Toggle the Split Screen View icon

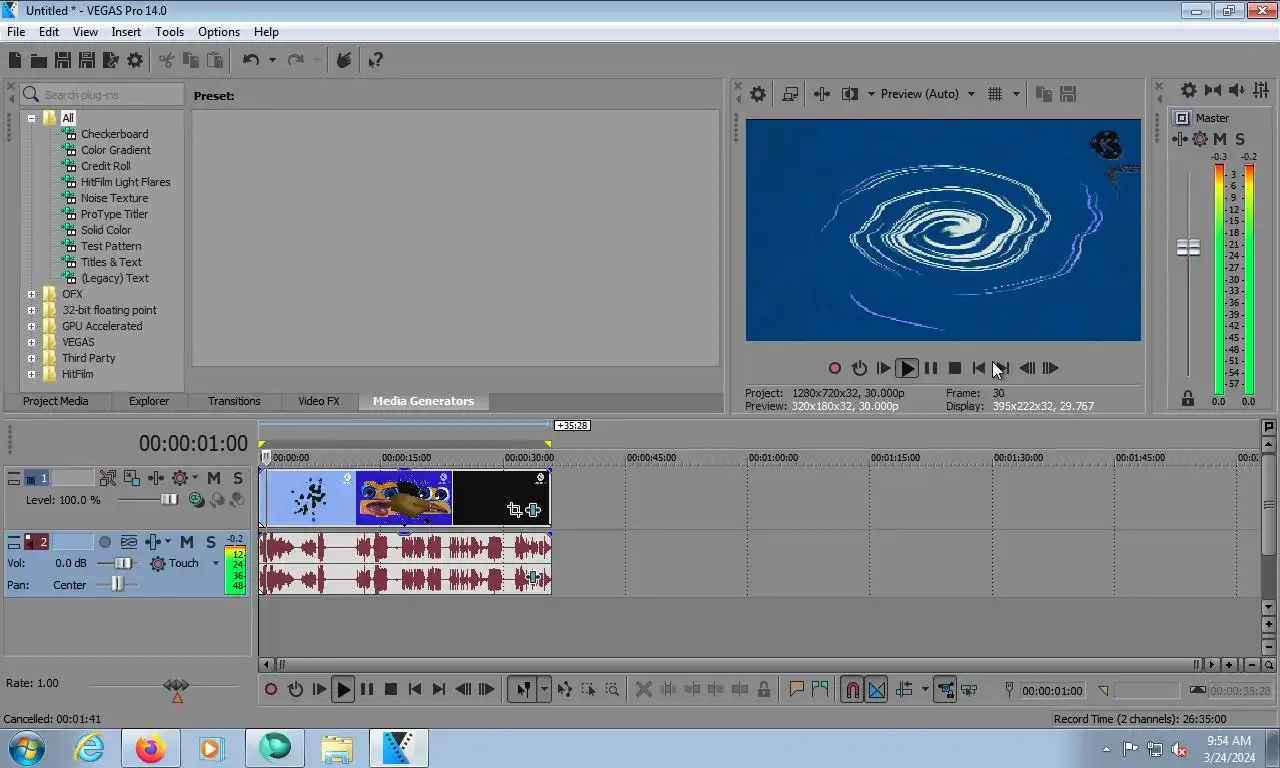(x=850, y=94)
